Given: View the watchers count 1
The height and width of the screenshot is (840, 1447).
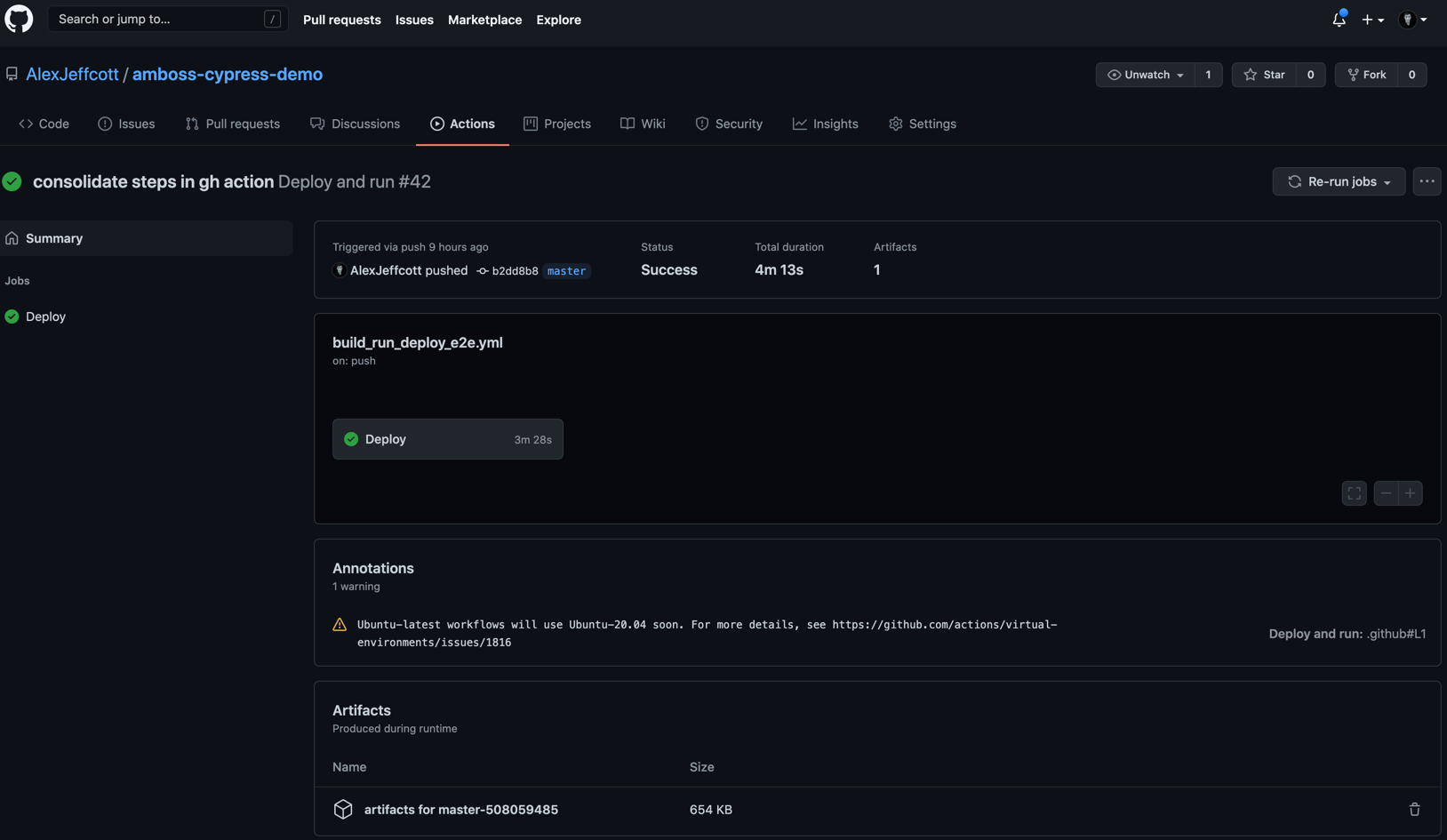Looking at the screenshot, I should [1208, 75].
